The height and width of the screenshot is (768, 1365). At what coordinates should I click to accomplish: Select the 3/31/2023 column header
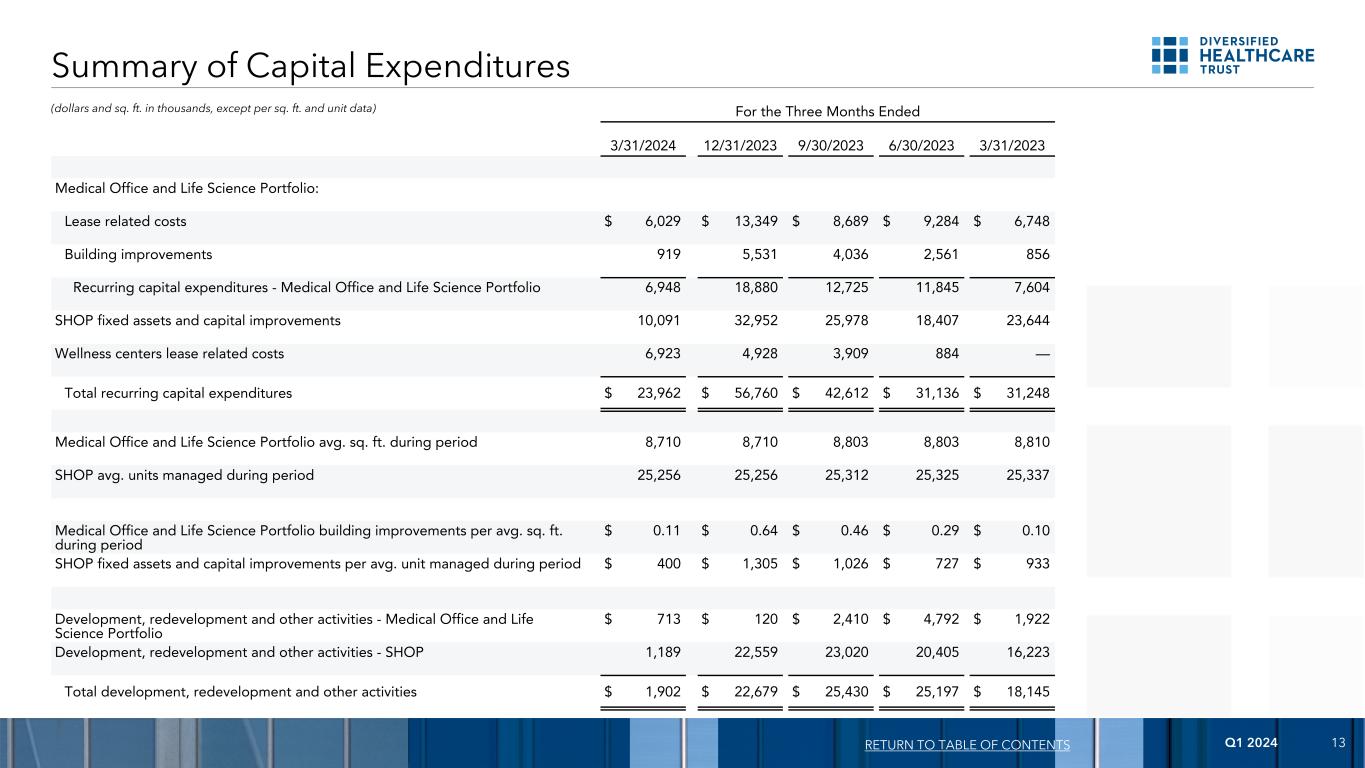tap(1012, 146)
